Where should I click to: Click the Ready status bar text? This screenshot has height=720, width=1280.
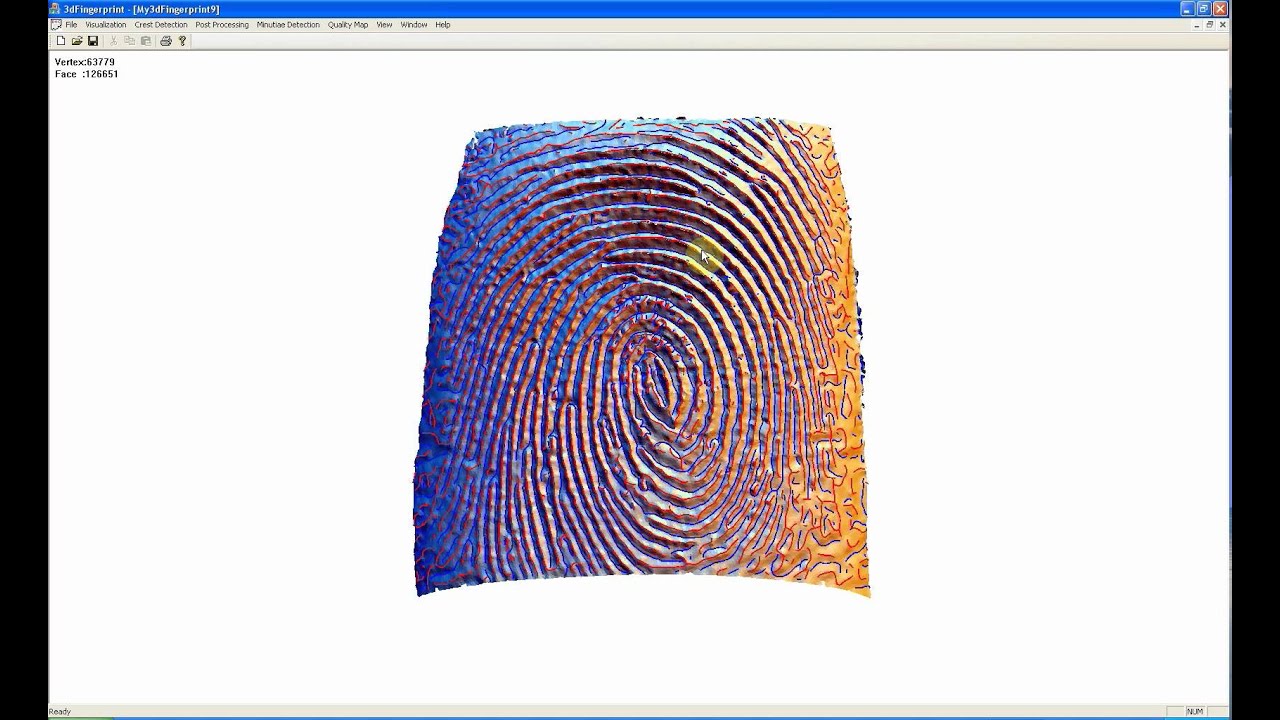[60, 712]
